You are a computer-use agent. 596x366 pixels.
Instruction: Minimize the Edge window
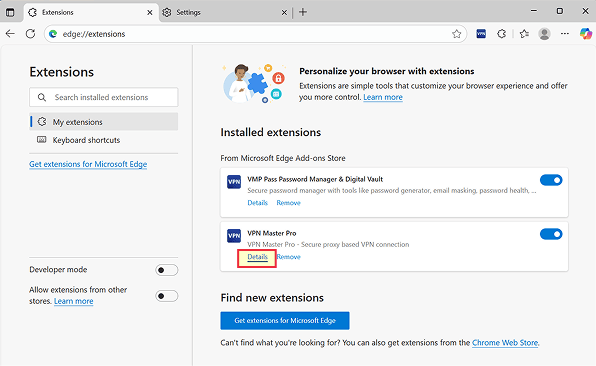[x=534, y=11]
